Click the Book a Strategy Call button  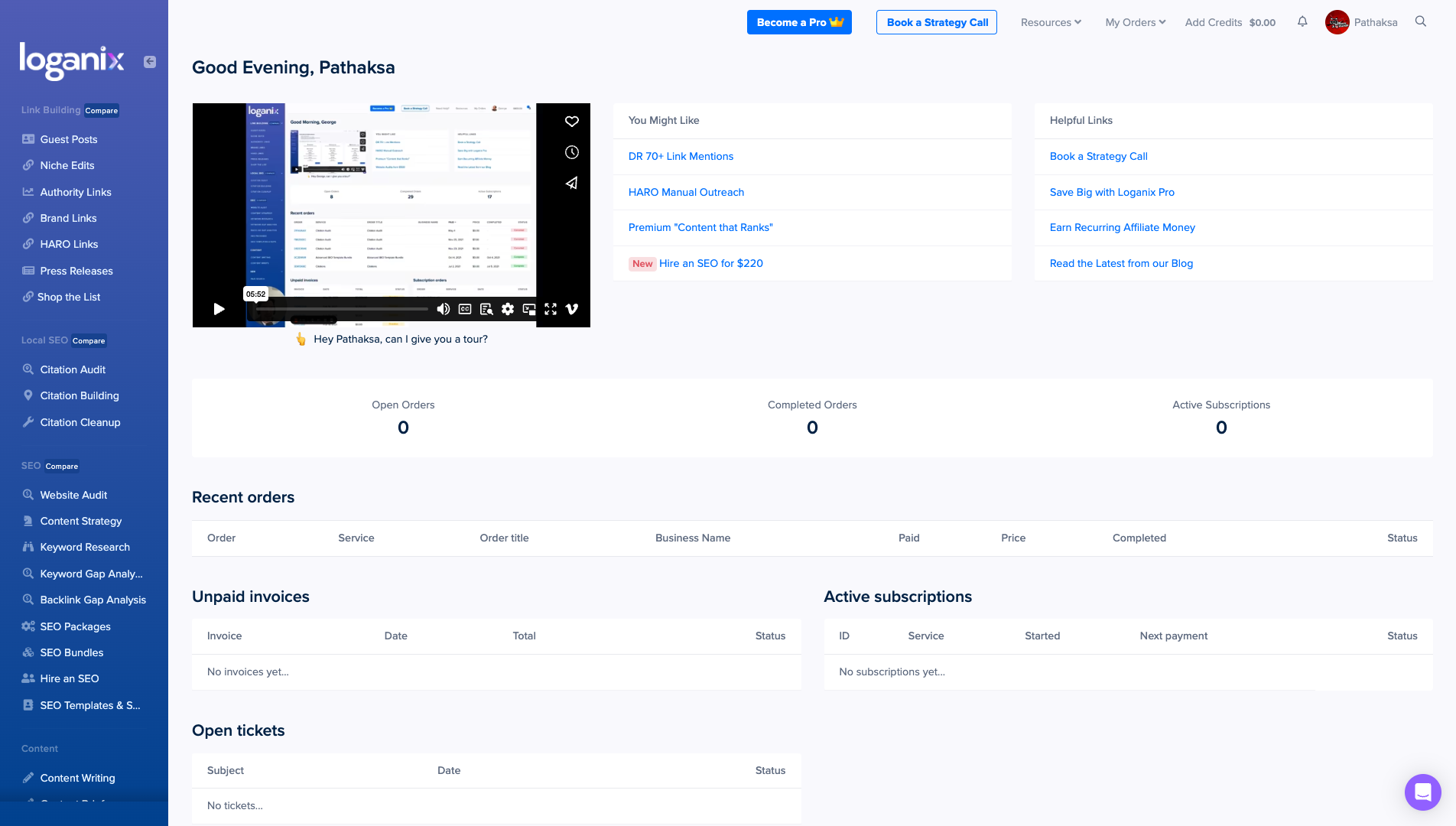tap(936, 22)
